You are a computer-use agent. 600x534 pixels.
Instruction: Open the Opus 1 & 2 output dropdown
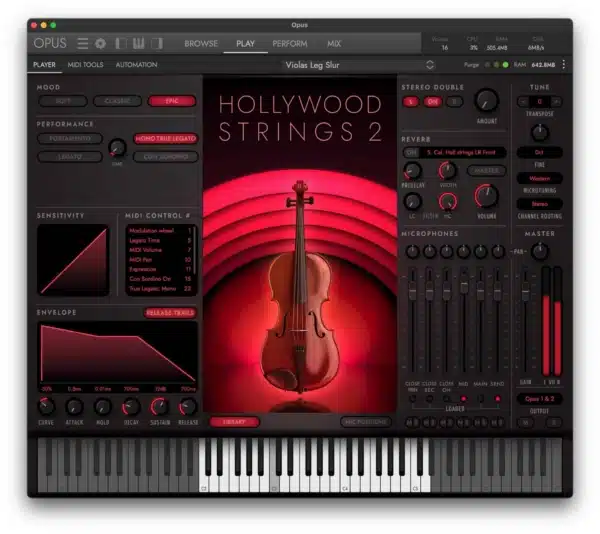coord(540,399)
